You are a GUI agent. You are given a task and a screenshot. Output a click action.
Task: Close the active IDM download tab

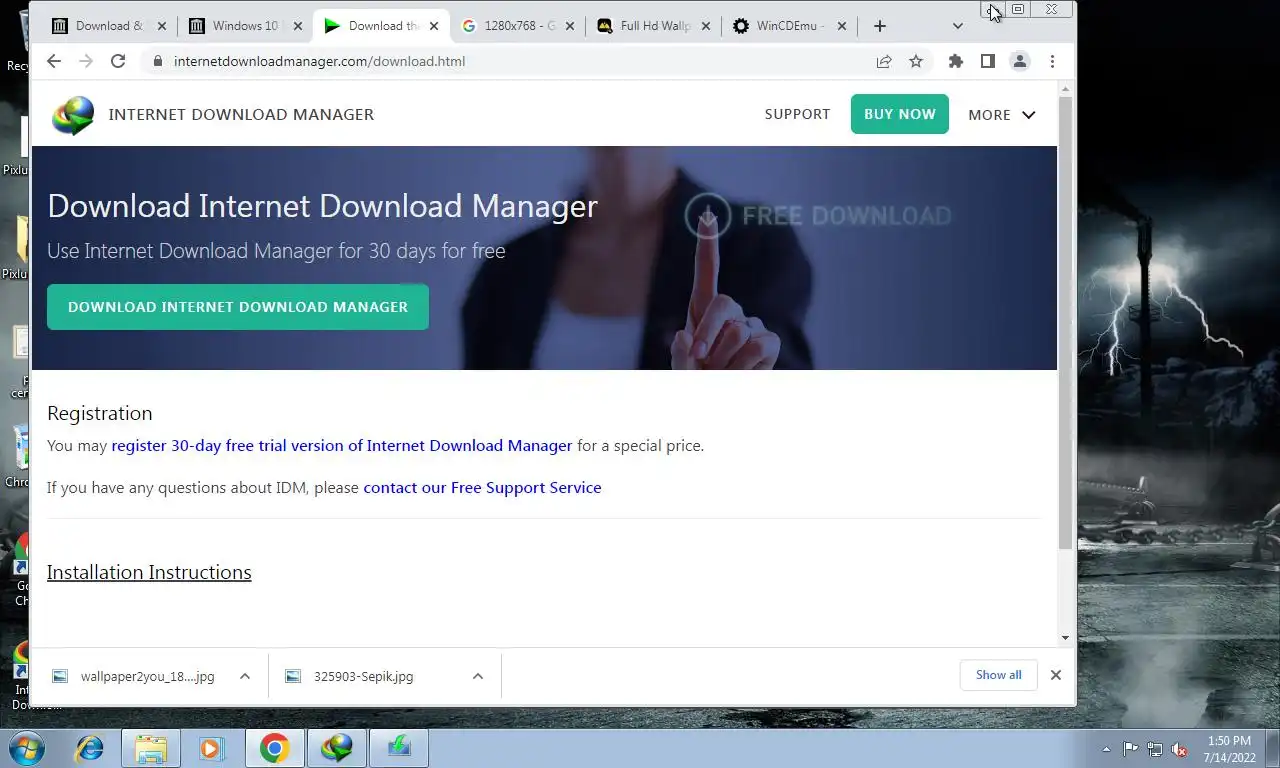point(434,26)
